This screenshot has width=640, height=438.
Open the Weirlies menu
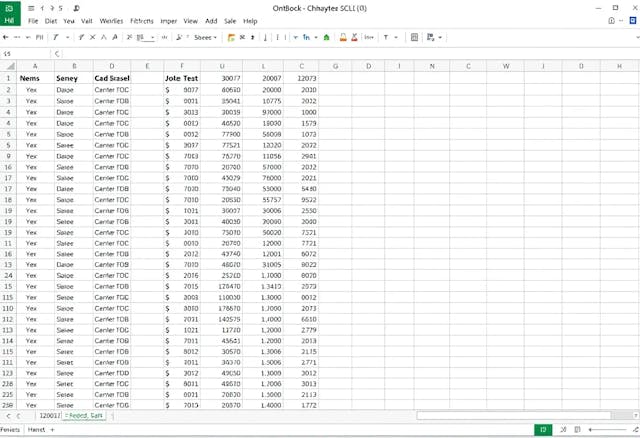click(111, 21)
